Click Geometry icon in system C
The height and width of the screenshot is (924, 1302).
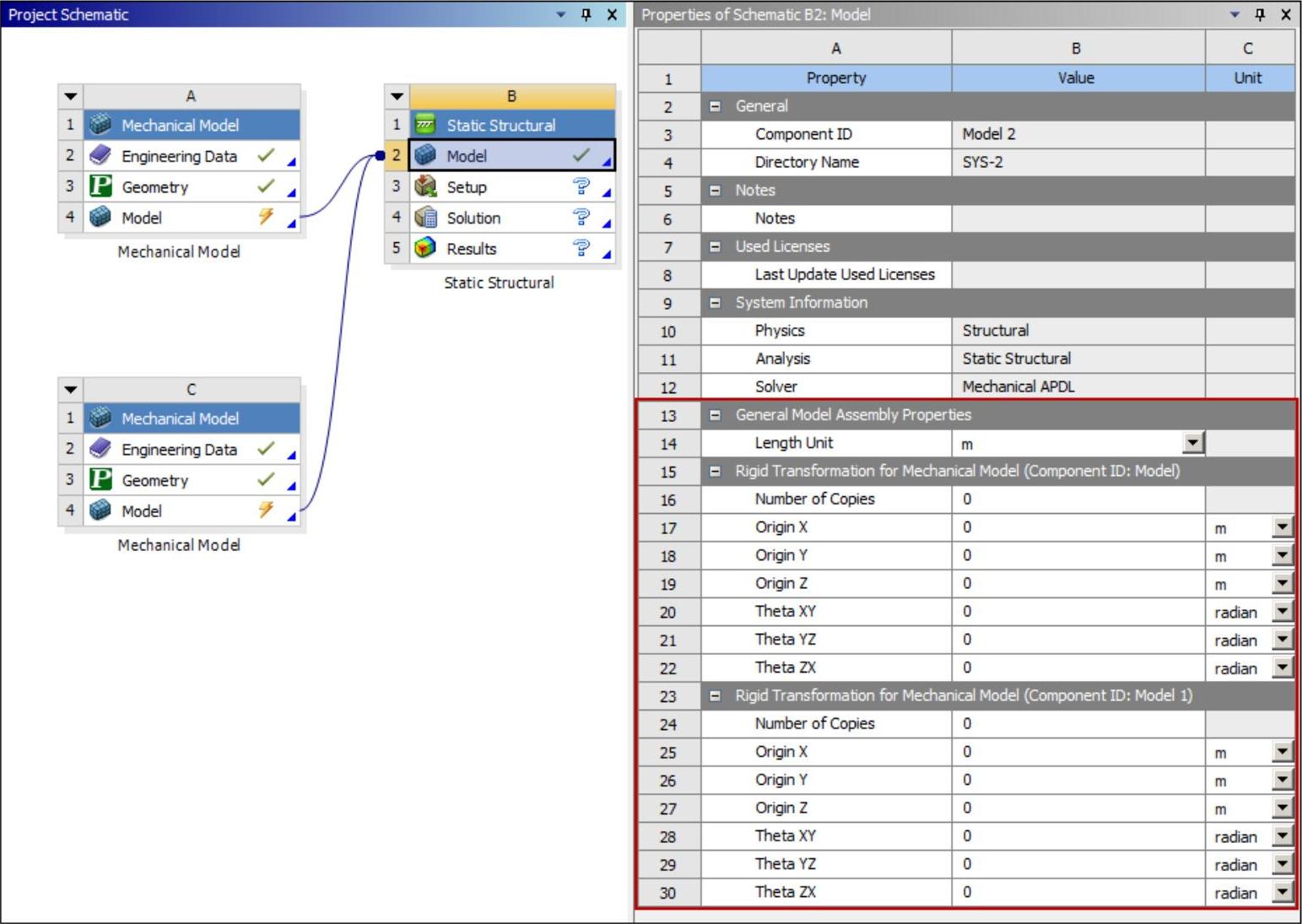100,480
